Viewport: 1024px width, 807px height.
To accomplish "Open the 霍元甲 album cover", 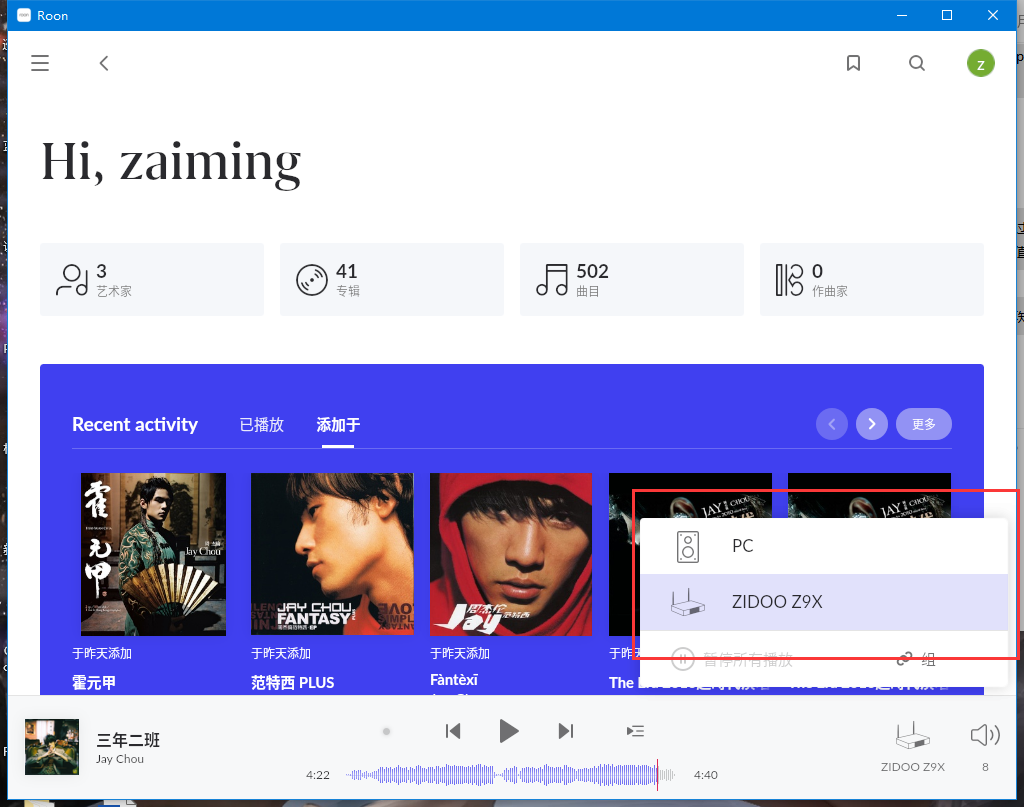I will click(x=153, y=554).
